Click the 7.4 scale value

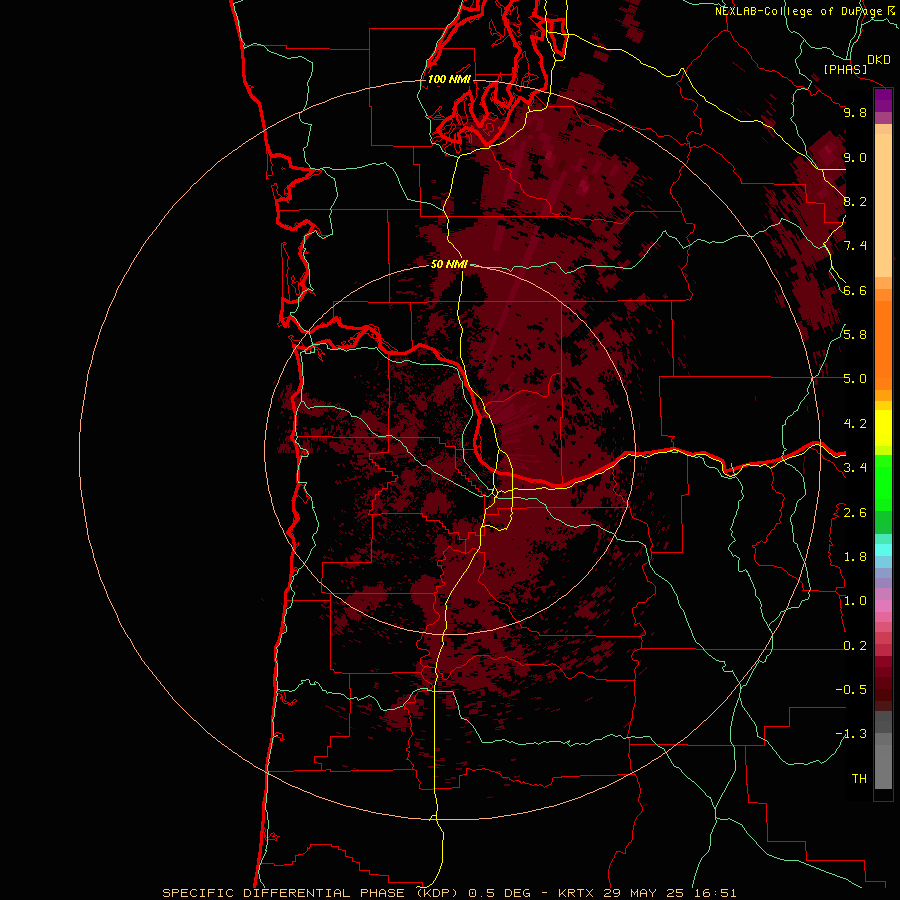855,246
